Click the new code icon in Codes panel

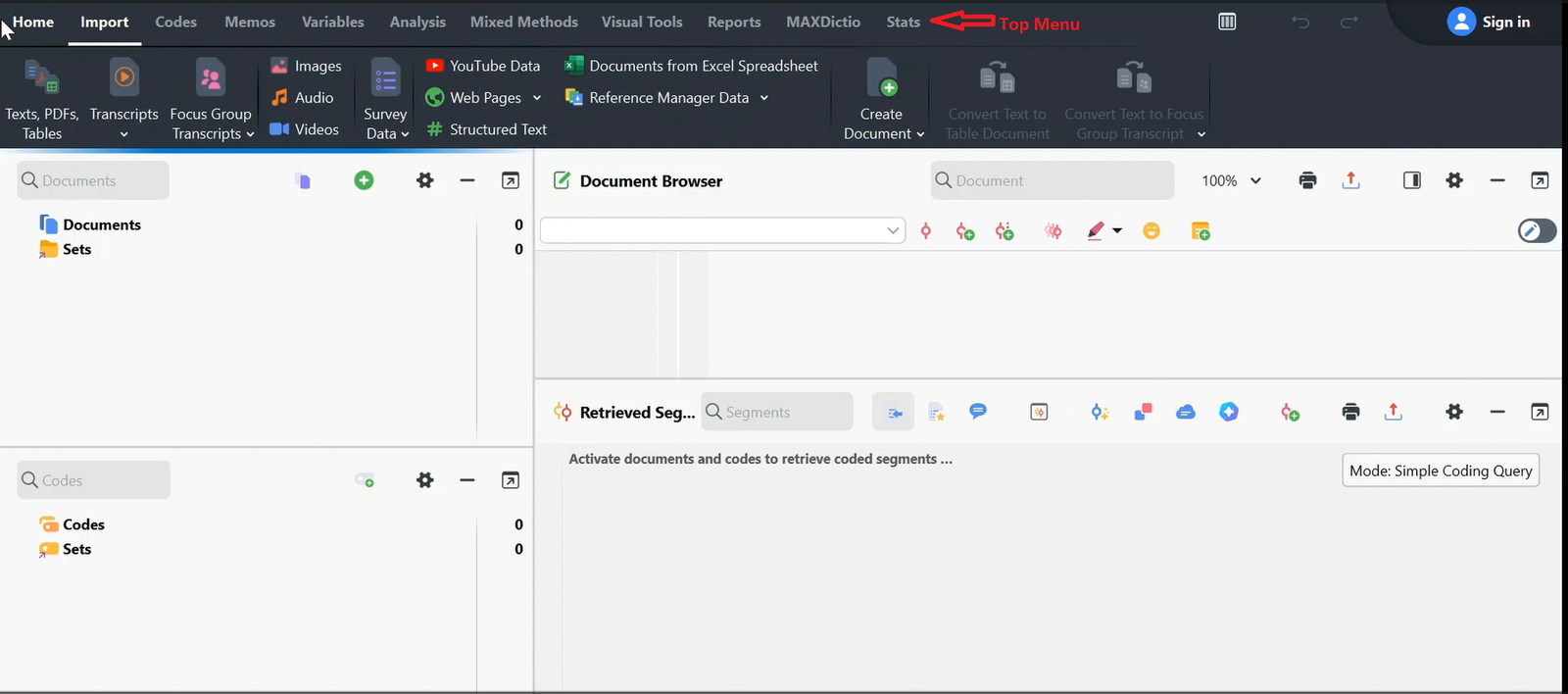tap(365, 480)
